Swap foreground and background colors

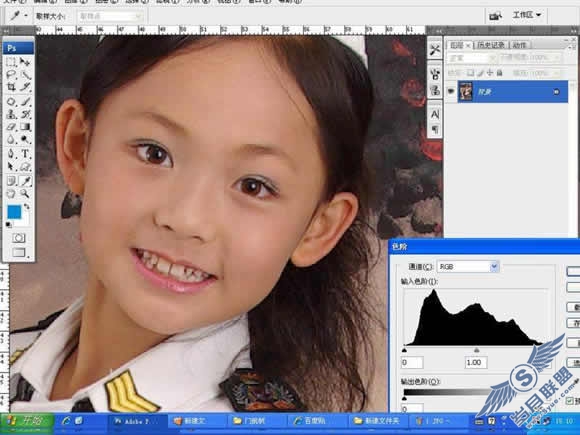(27, 206)
